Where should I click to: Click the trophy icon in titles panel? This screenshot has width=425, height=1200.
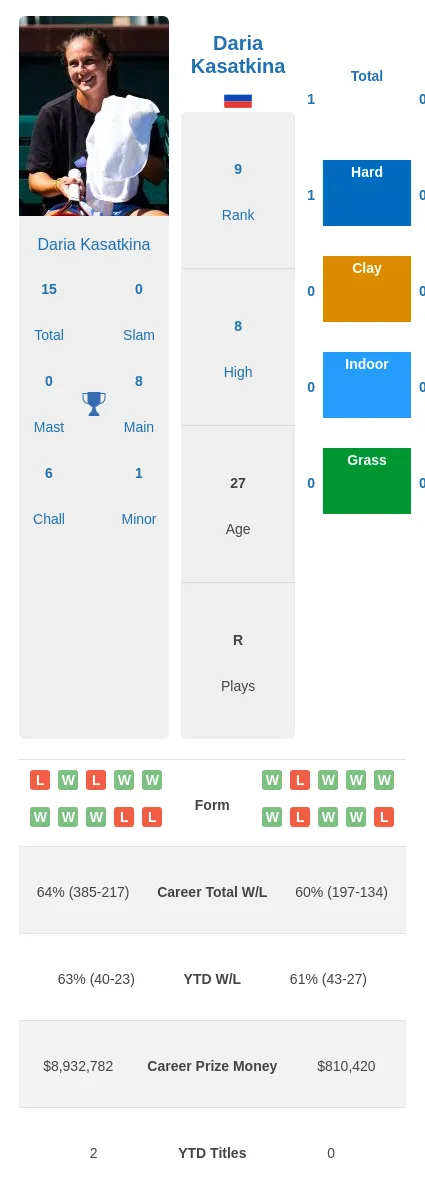tap(94, 404)
